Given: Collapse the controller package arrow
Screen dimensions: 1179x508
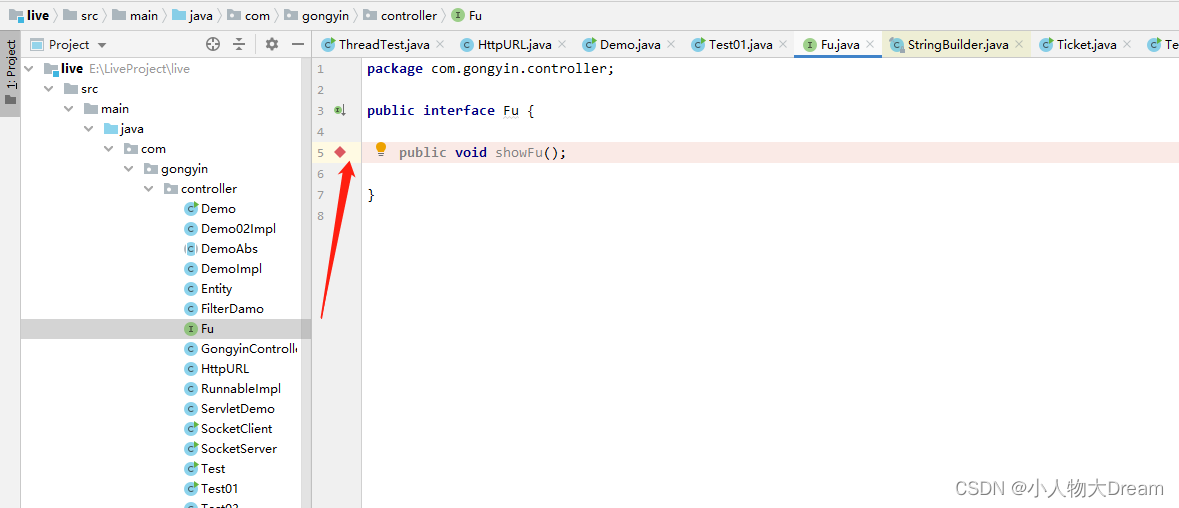Looking at the screenshot, I should tap(147, 189).
